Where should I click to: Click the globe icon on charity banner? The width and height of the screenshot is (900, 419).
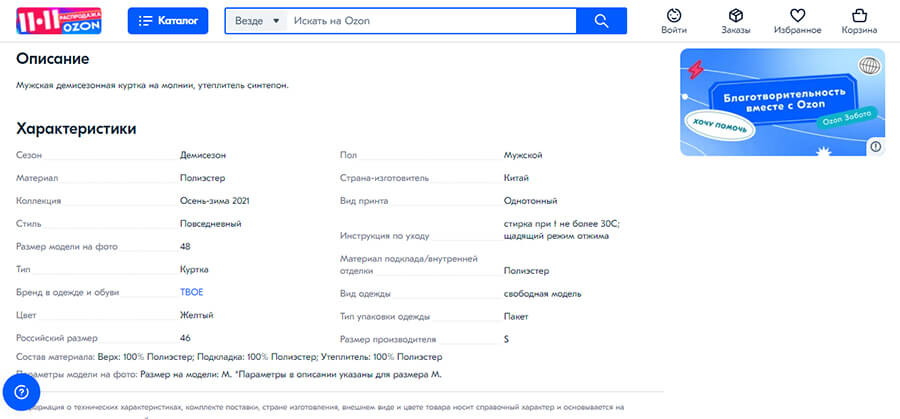pyautogui.click(x=869, y=66)
